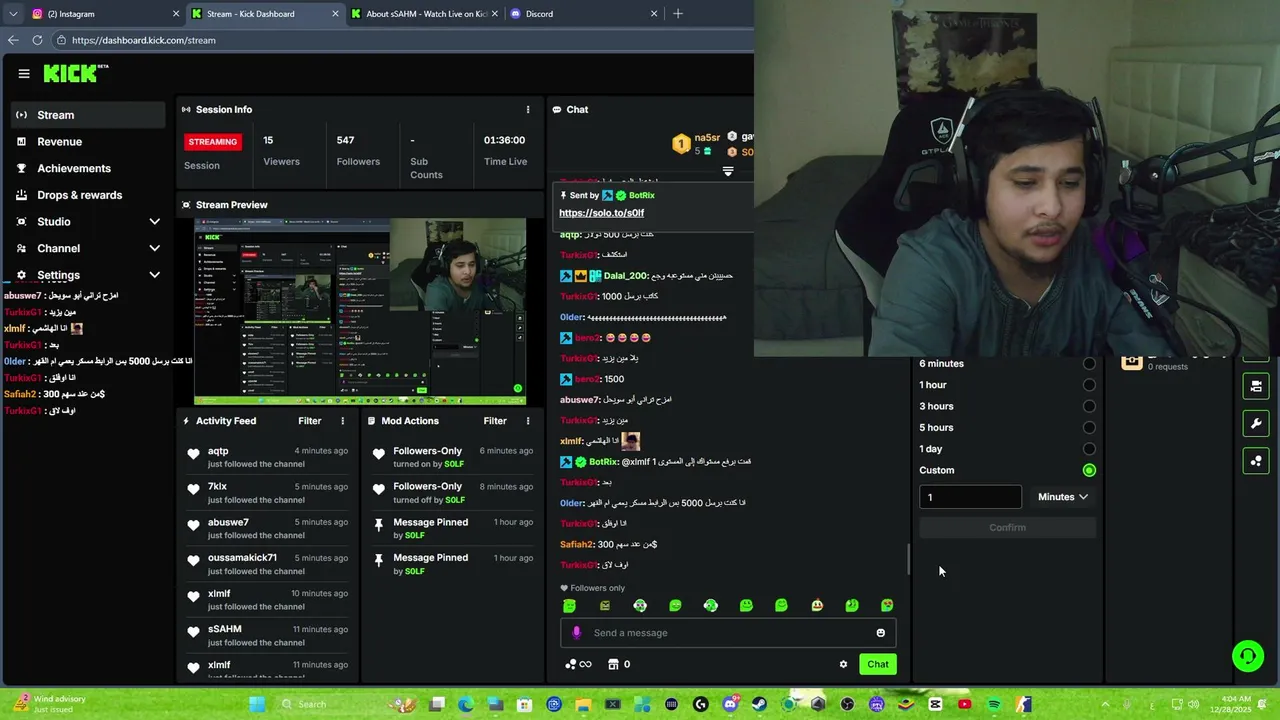Click the voice microphone icon in message box

[x=576, y=632]
